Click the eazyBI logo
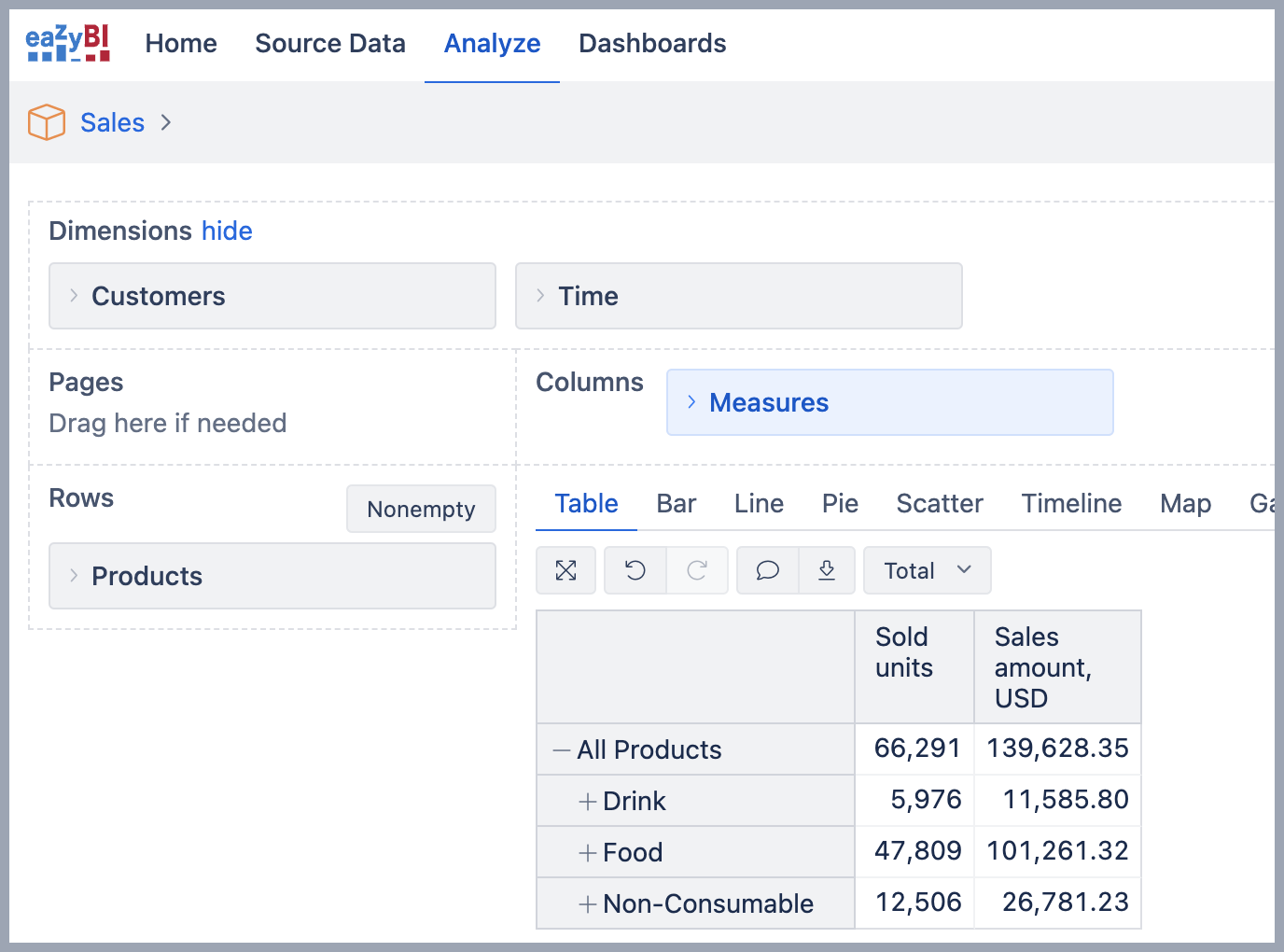Screen dimensions: 1284x952 coord(68,43)
